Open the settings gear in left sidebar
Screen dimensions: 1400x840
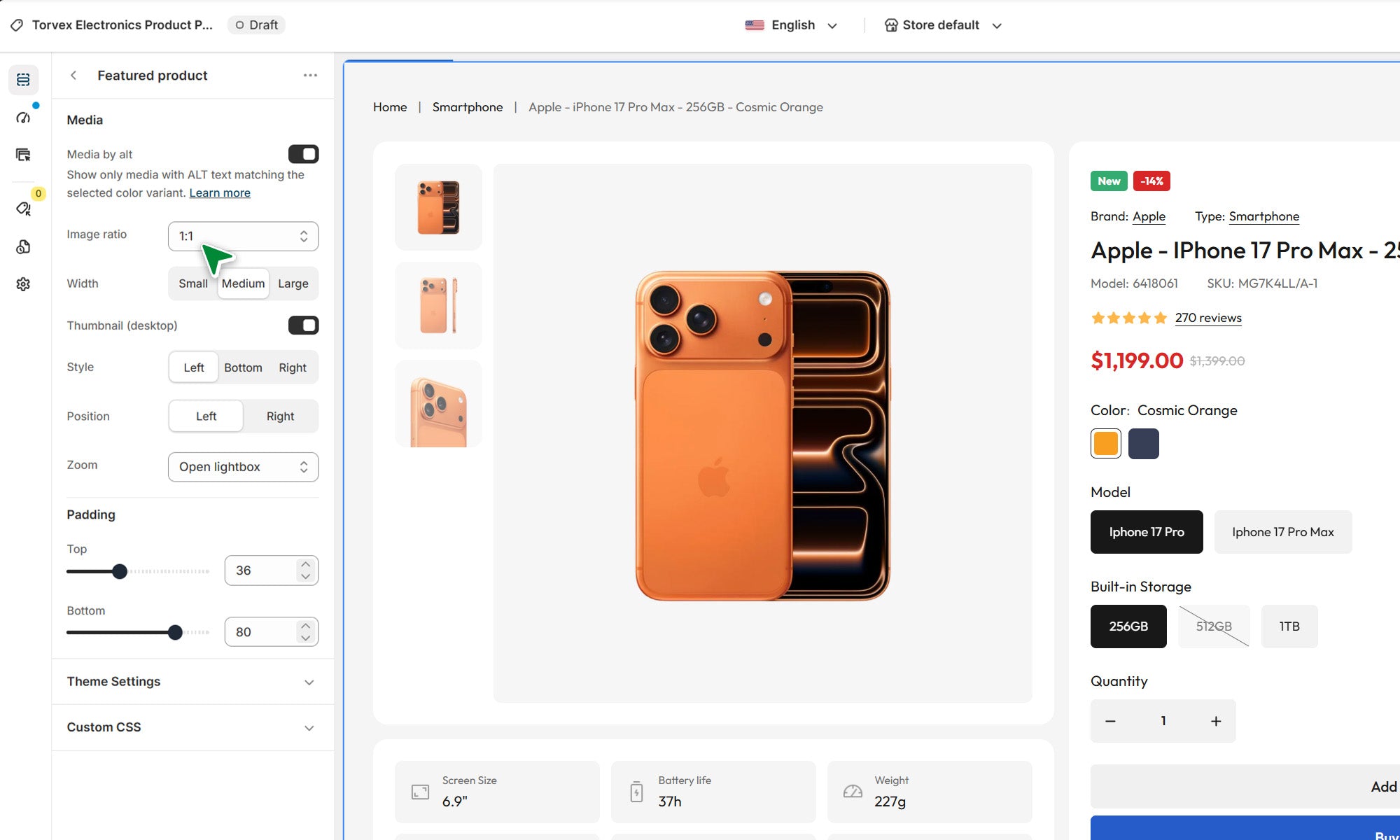[23, 283]
